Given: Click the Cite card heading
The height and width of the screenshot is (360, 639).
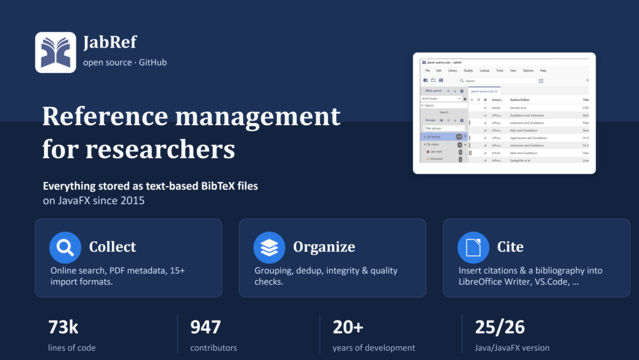Looking at the screenshot, I should tap(510, 247).
